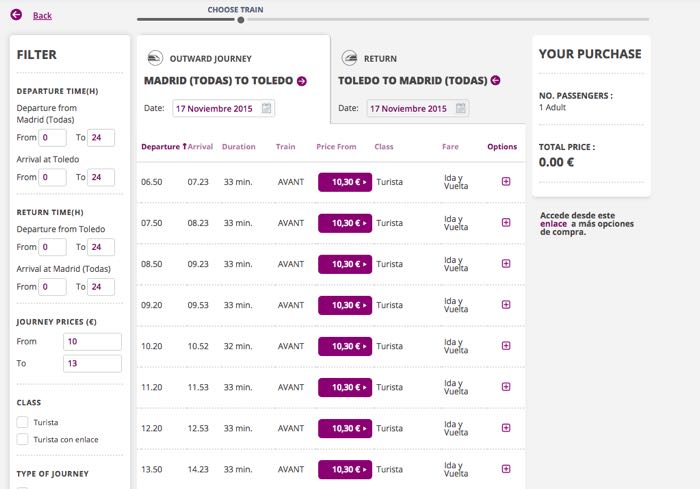Sort by the Fare column header
700x489 pixels.
tap(450, 146)
